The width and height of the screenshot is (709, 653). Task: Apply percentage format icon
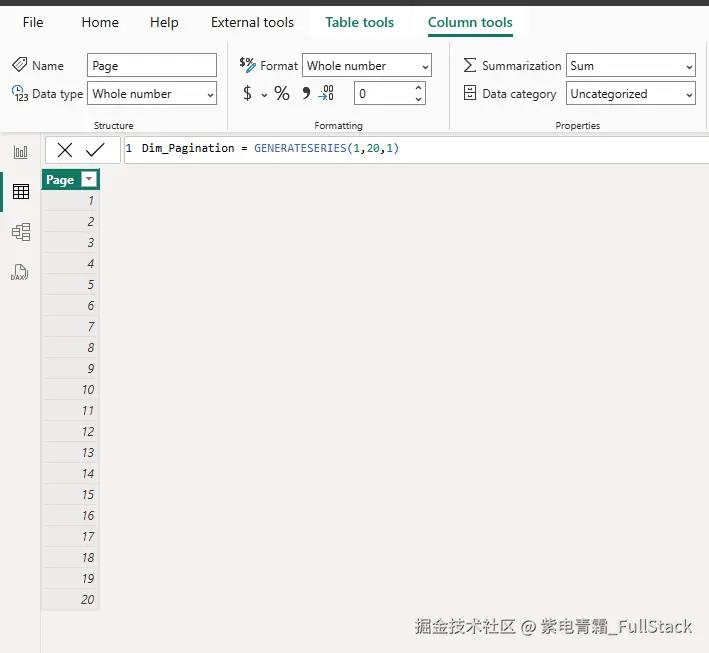pos(282,93)
